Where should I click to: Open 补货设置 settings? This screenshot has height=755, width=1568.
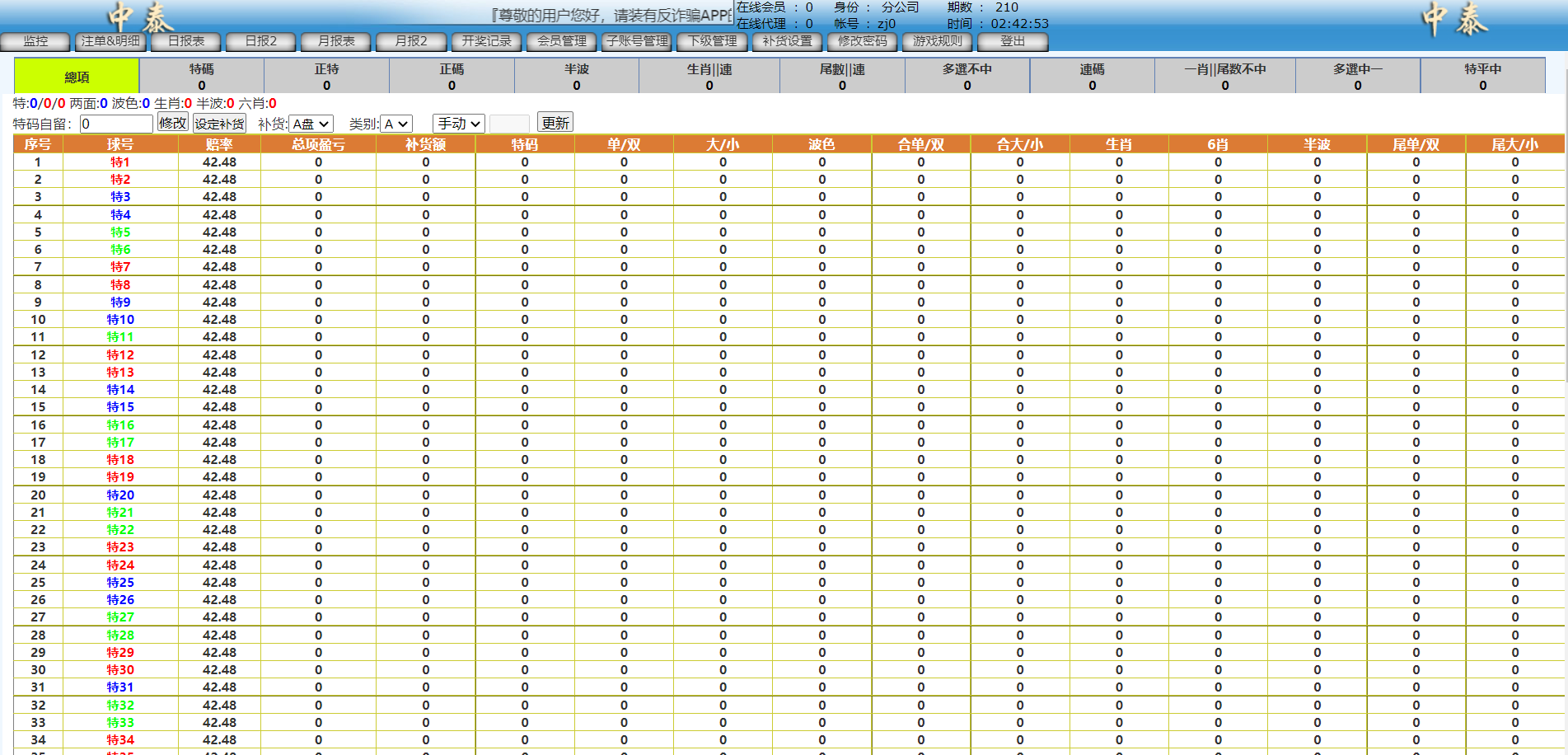point(787,41)
